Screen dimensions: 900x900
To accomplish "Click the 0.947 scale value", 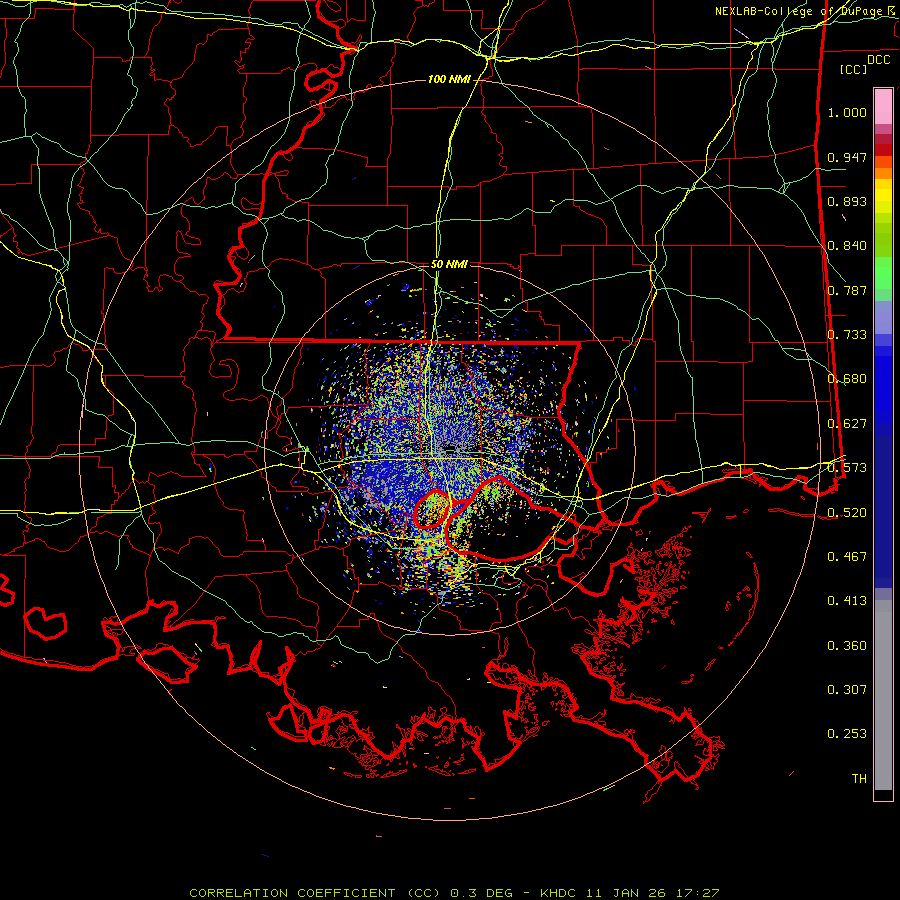I will tap(847, 157).
